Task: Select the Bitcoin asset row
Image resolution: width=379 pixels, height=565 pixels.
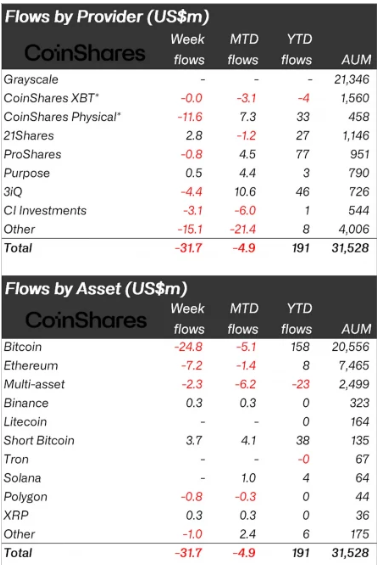Action: coord(189,347)
